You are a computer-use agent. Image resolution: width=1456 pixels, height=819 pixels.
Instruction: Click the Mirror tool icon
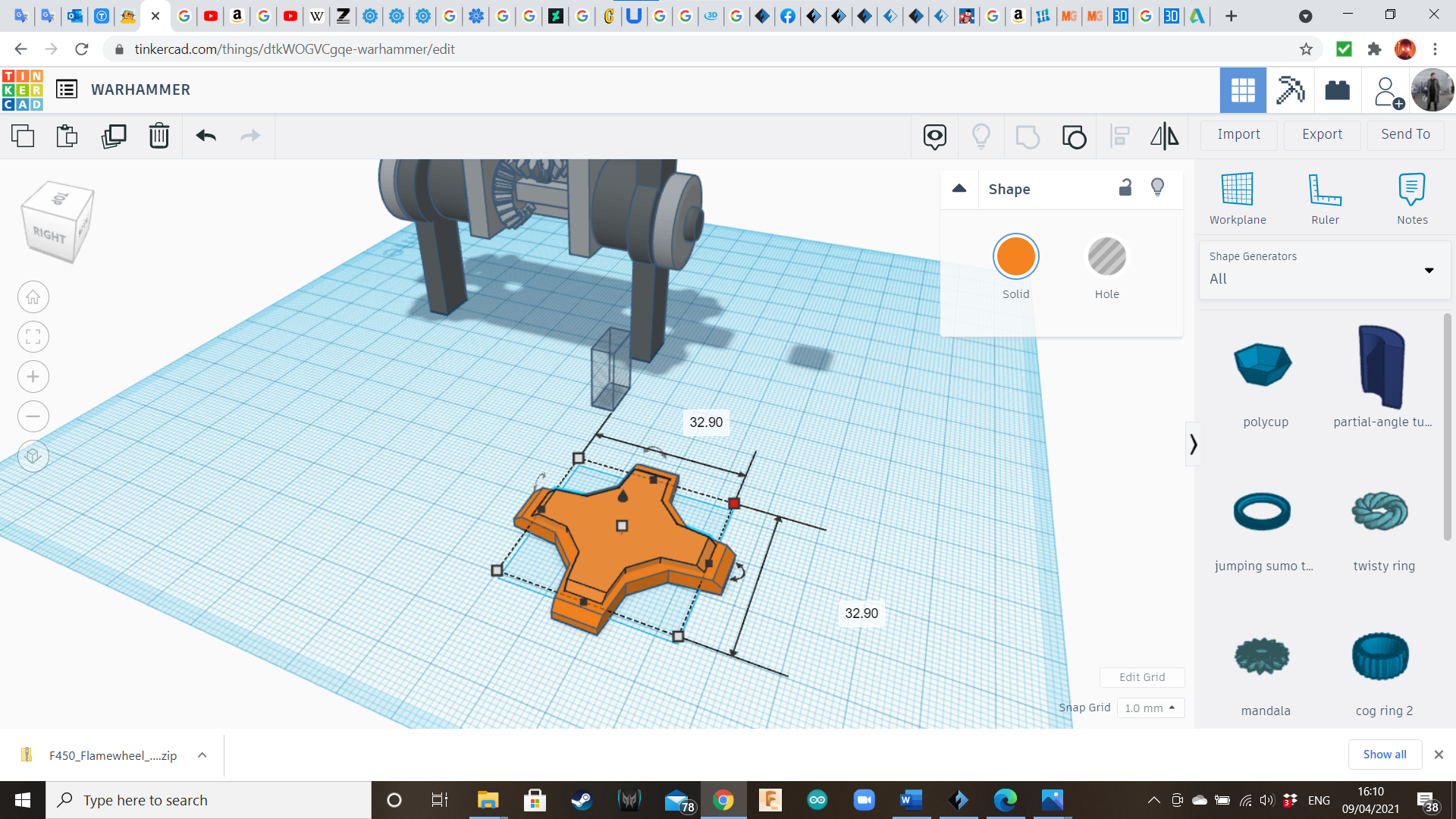[x=1164, y=136]
